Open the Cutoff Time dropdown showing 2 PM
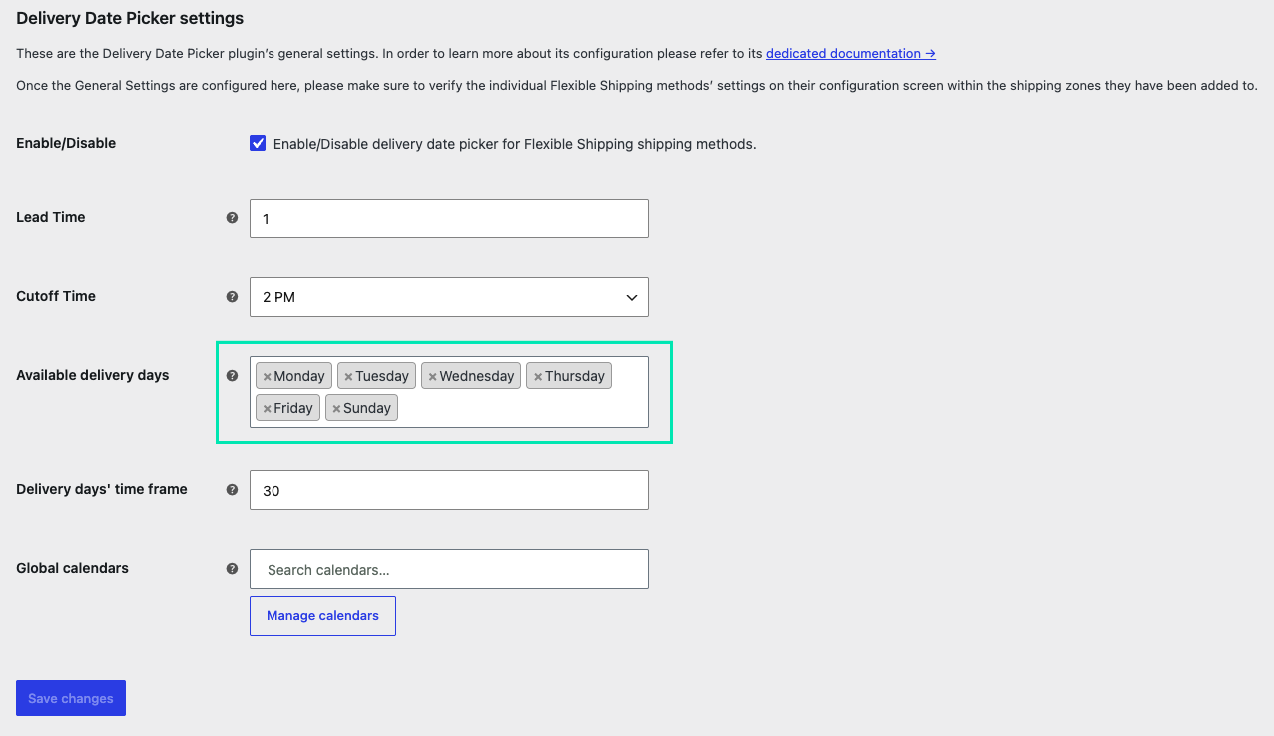This screenshot has height=736, width=1274. point(449,297)
